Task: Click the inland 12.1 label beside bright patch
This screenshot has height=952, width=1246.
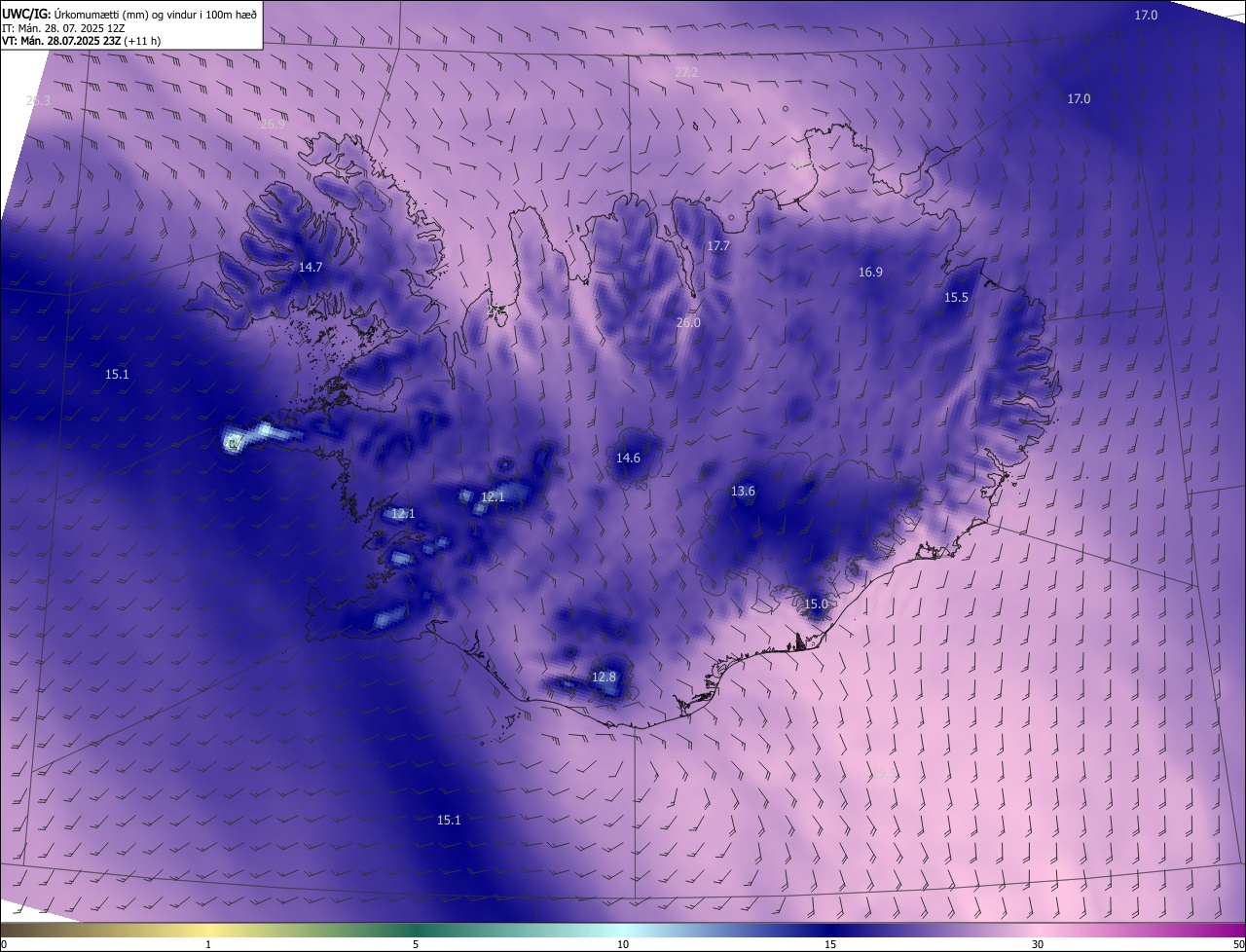Action: (x=493, y=497)
